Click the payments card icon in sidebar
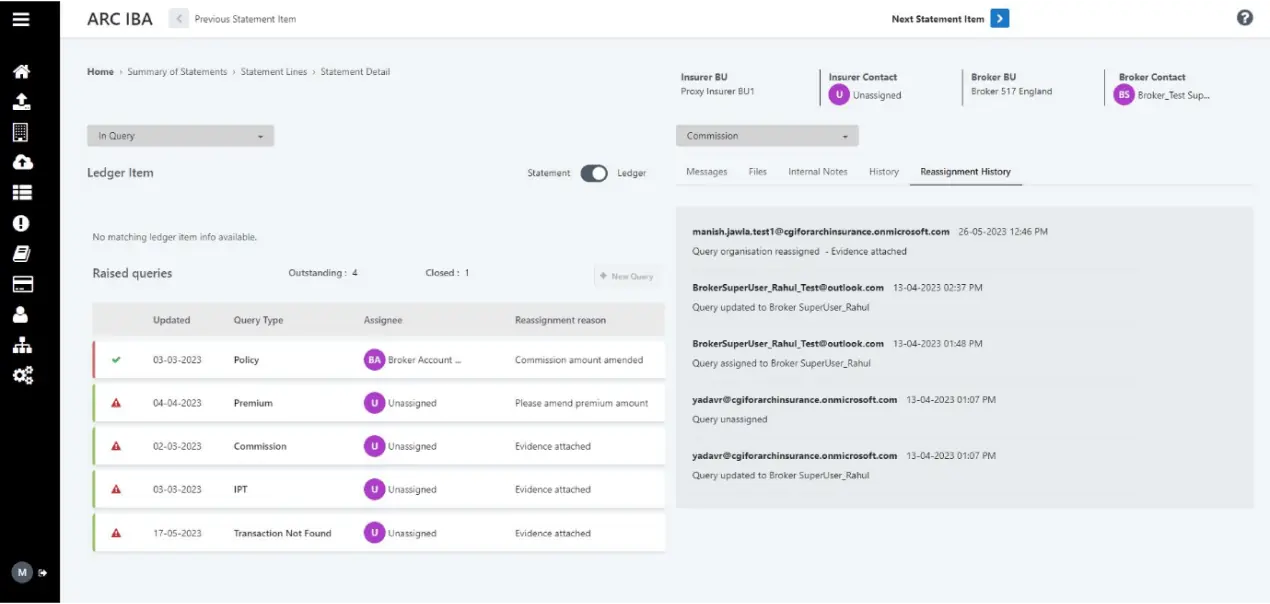This screenshot has width=1270, height=604. click(22, 285)
